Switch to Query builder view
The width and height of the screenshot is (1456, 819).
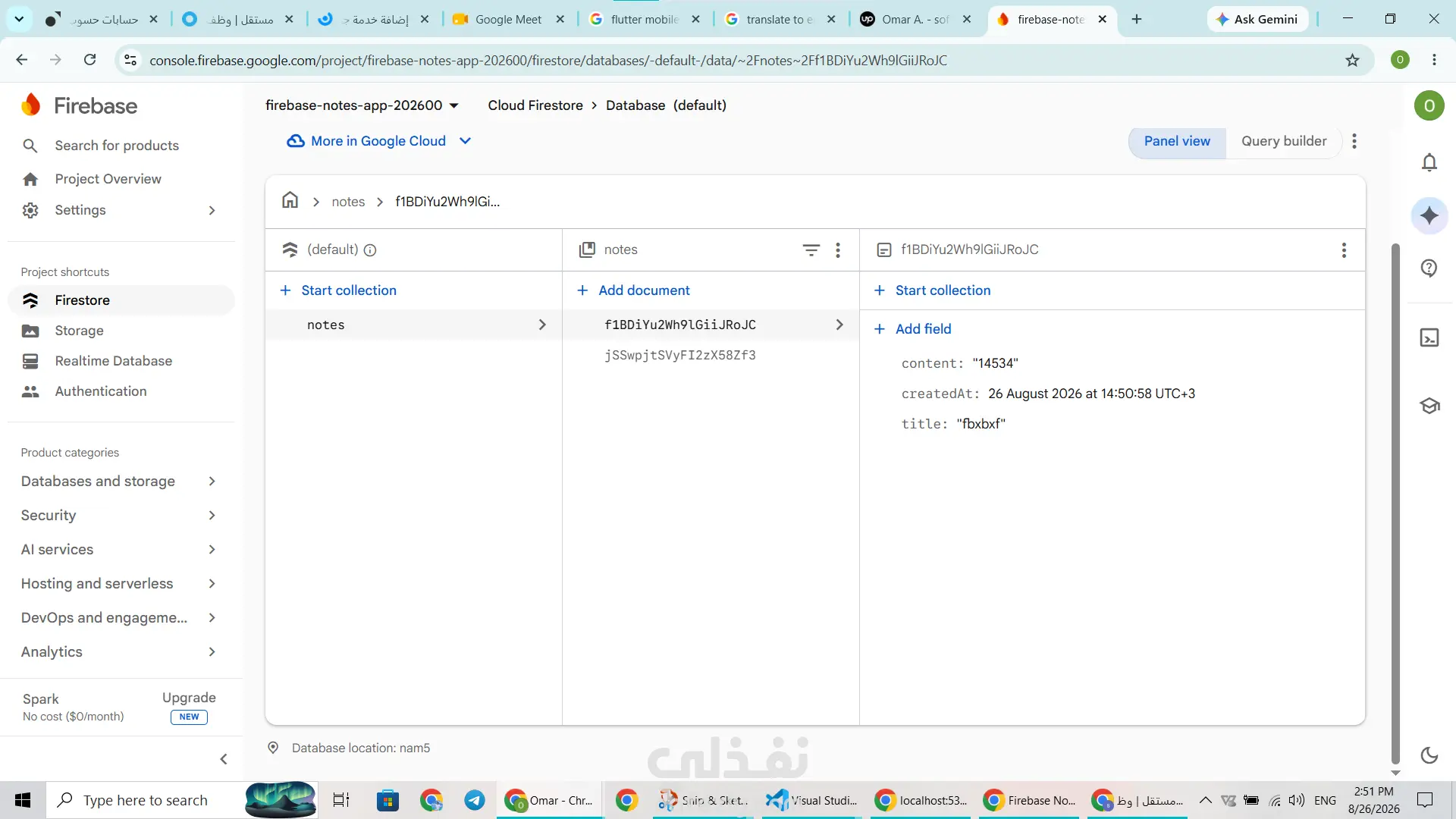click(x=1284, y=141)
